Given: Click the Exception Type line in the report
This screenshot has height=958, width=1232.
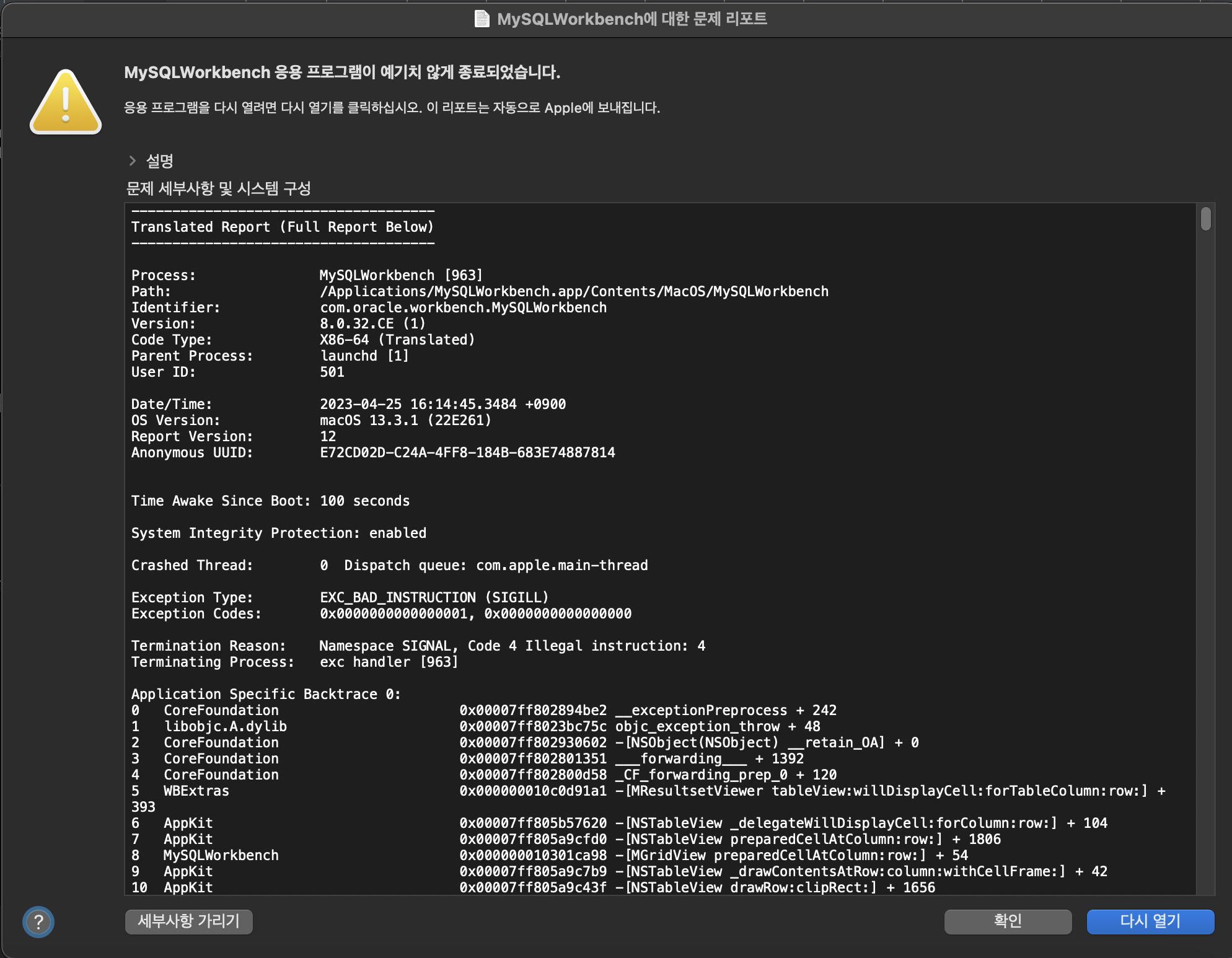Looking at the screenshot, I should (340, 597).
